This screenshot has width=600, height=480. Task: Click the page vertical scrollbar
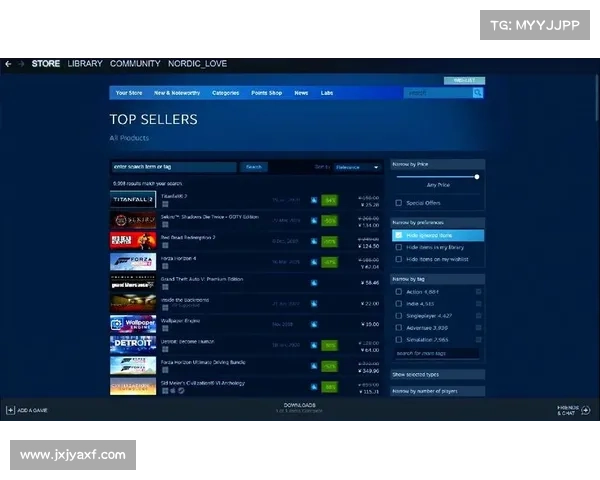(597, 99)
